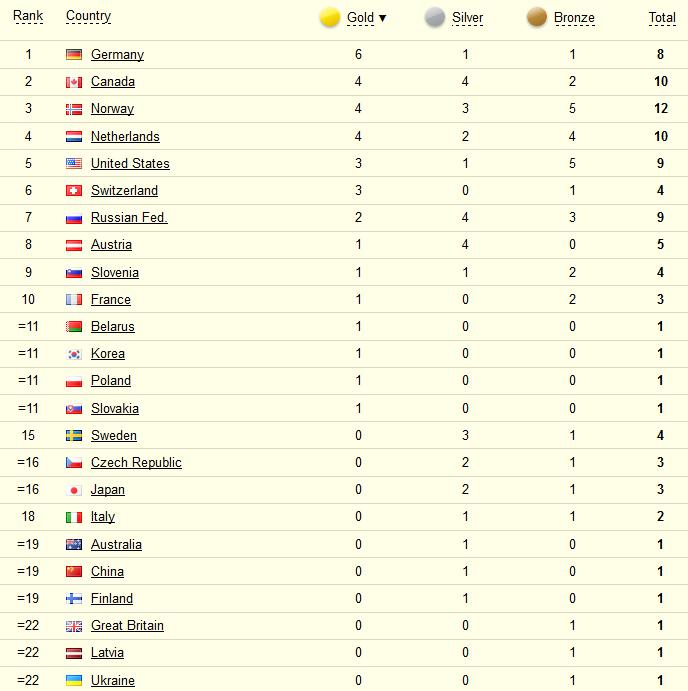This screenshot has width=688, height=691.
Task: Click Netherlands total medal count 10
Action: point(661,137)
